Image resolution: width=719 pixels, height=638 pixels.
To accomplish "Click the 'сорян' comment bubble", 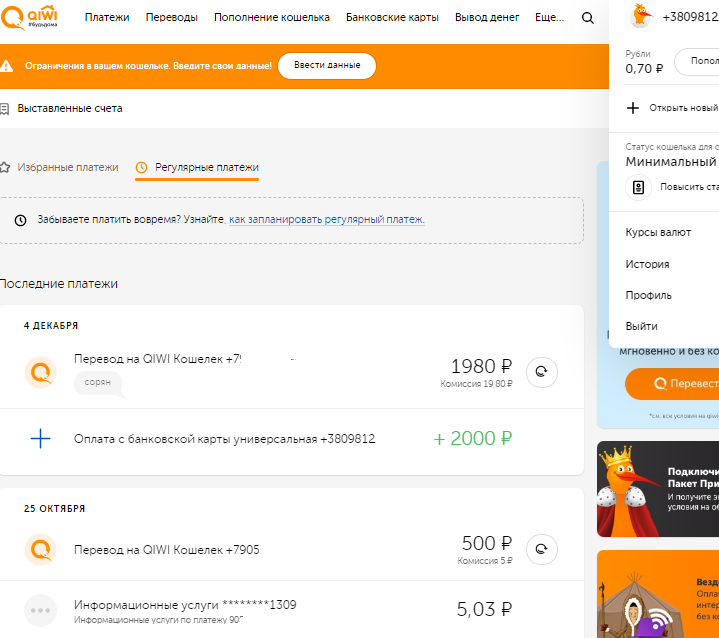I will [98, 383].
